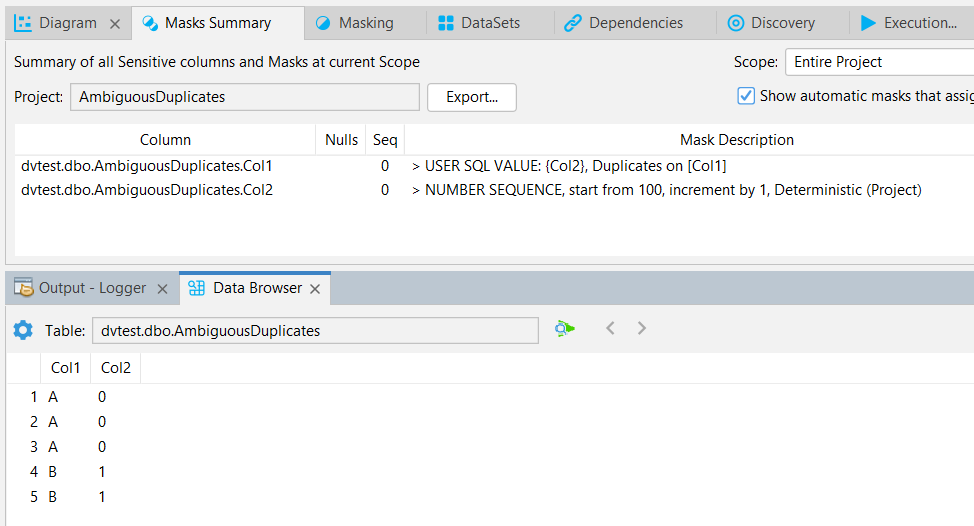The image size is (974, 526).
Task: Click the Seq column header
Action: (x=385, y=140)
